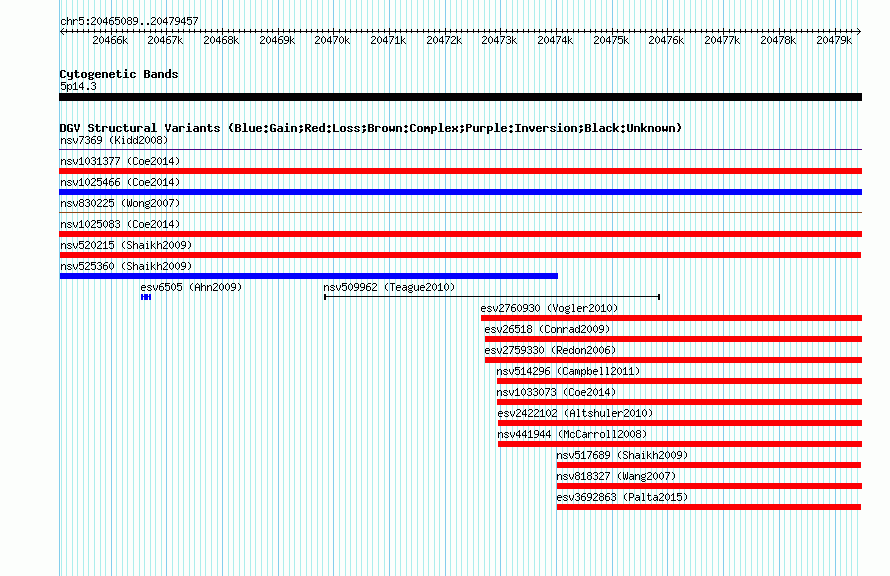Viewport: 890px width, 576px height.
Task: Select the red bar under nsv441944
Action: coord(679,444)
